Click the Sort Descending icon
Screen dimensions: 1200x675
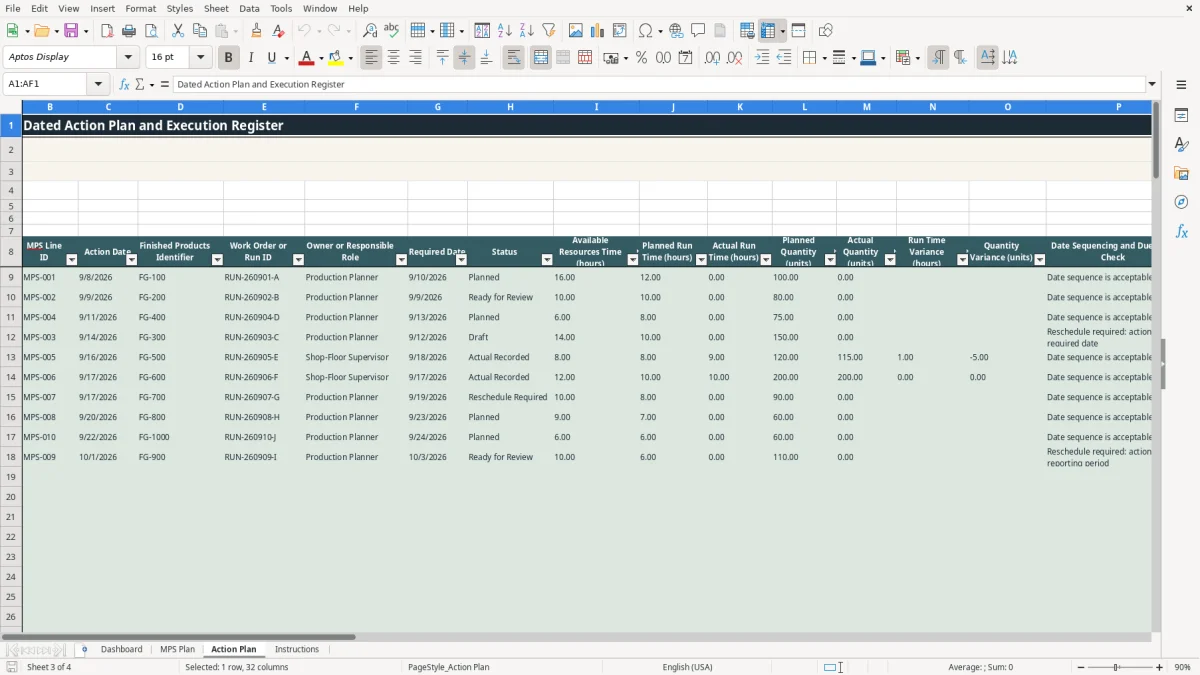(x=526, y=31)
